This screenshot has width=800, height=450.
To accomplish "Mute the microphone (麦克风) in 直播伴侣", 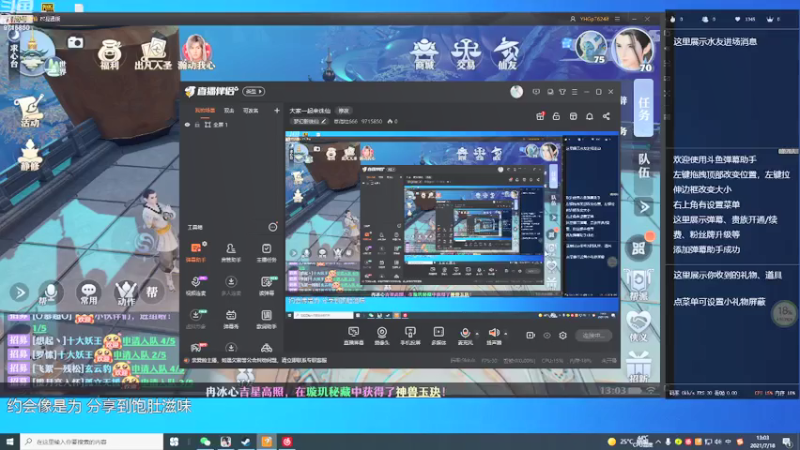I will coord(465,336).
